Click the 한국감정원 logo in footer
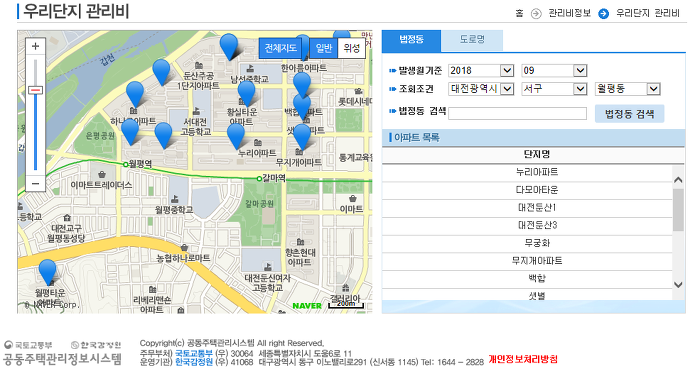Image resolution: width=700 pixels, height=371 pixels. (96, 345)
